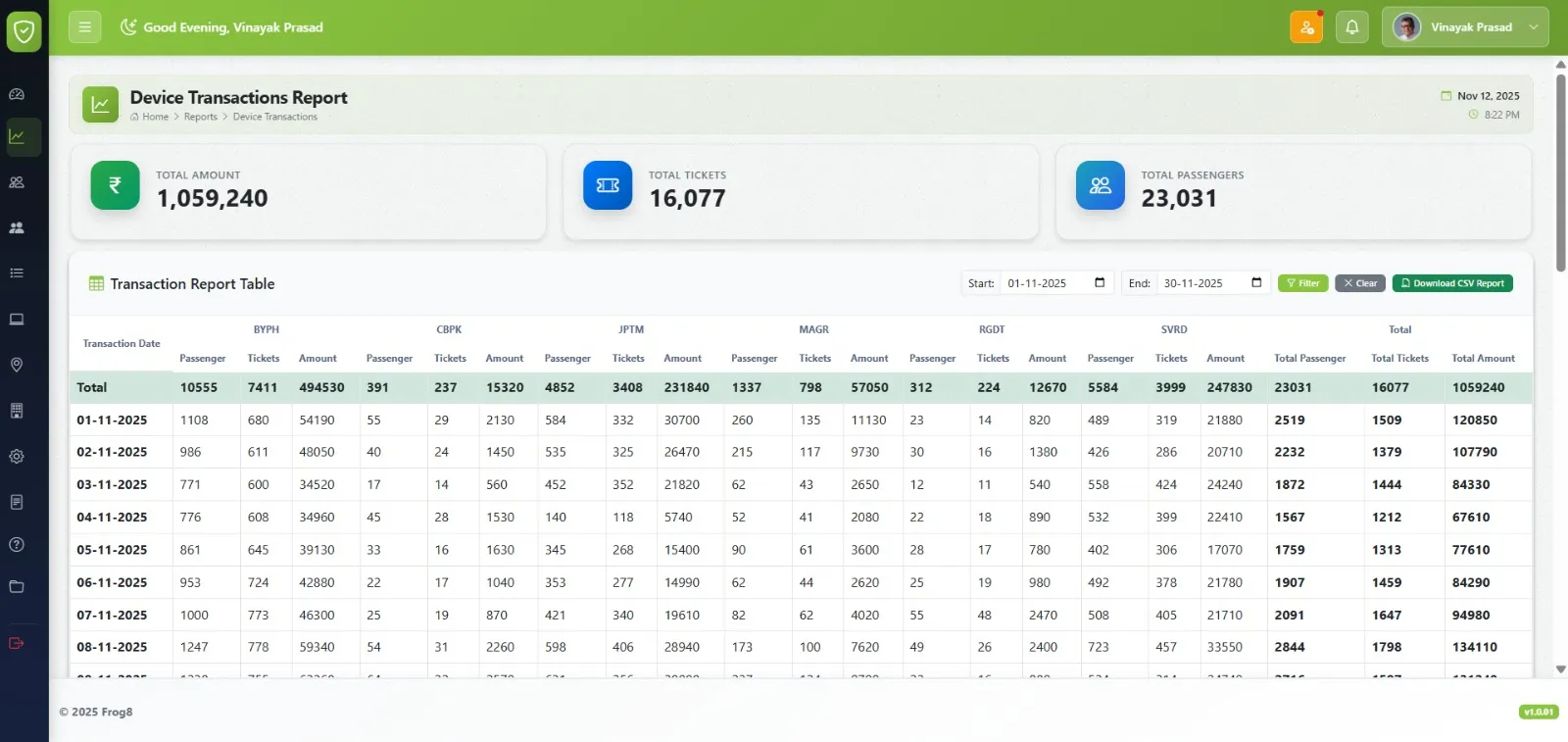Open the Start date calendar picker
The height and width of the screenshot is (742, 1568).
click(x=1100, y=283)
